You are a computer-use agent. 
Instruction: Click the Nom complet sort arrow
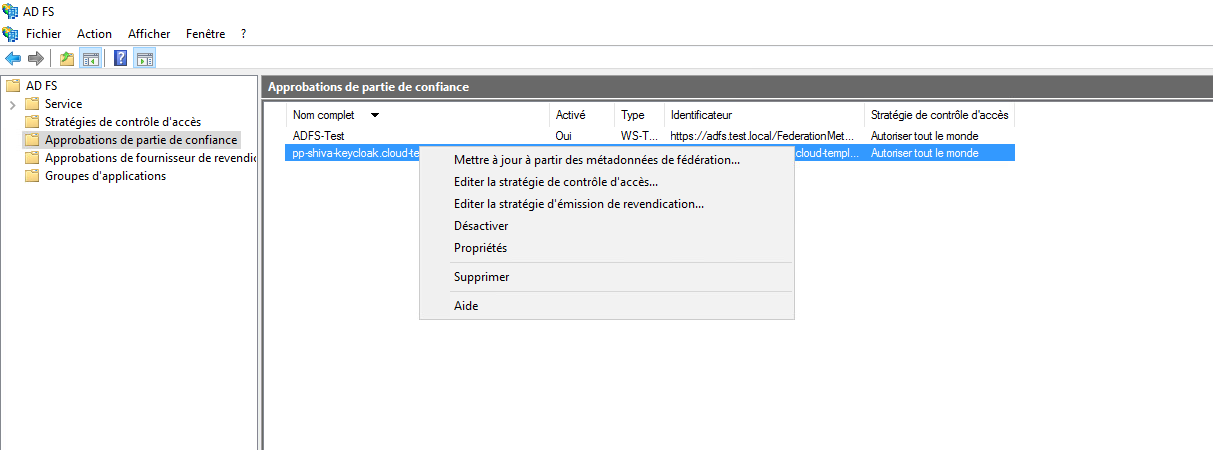pos(374,115)
